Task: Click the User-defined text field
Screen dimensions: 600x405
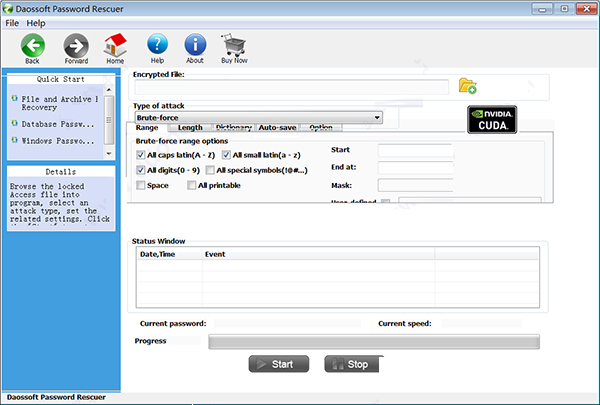Action: 470,200
